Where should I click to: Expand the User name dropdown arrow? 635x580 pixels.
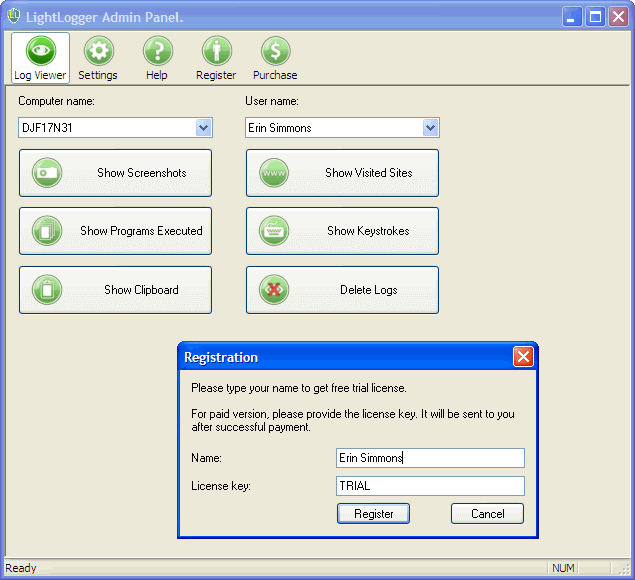pos(430,128)
